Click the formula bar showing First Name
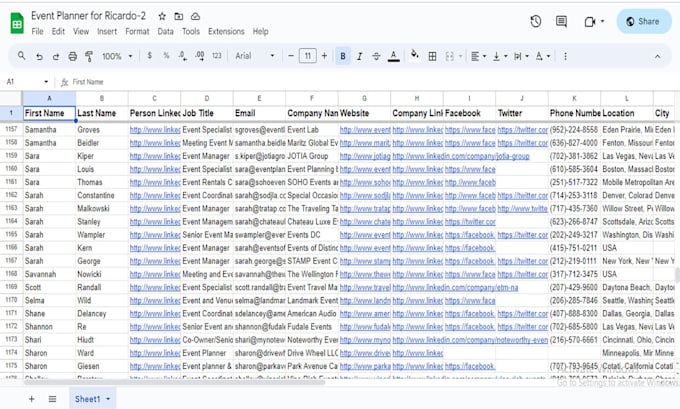The image size is (680, 409). 88,82
